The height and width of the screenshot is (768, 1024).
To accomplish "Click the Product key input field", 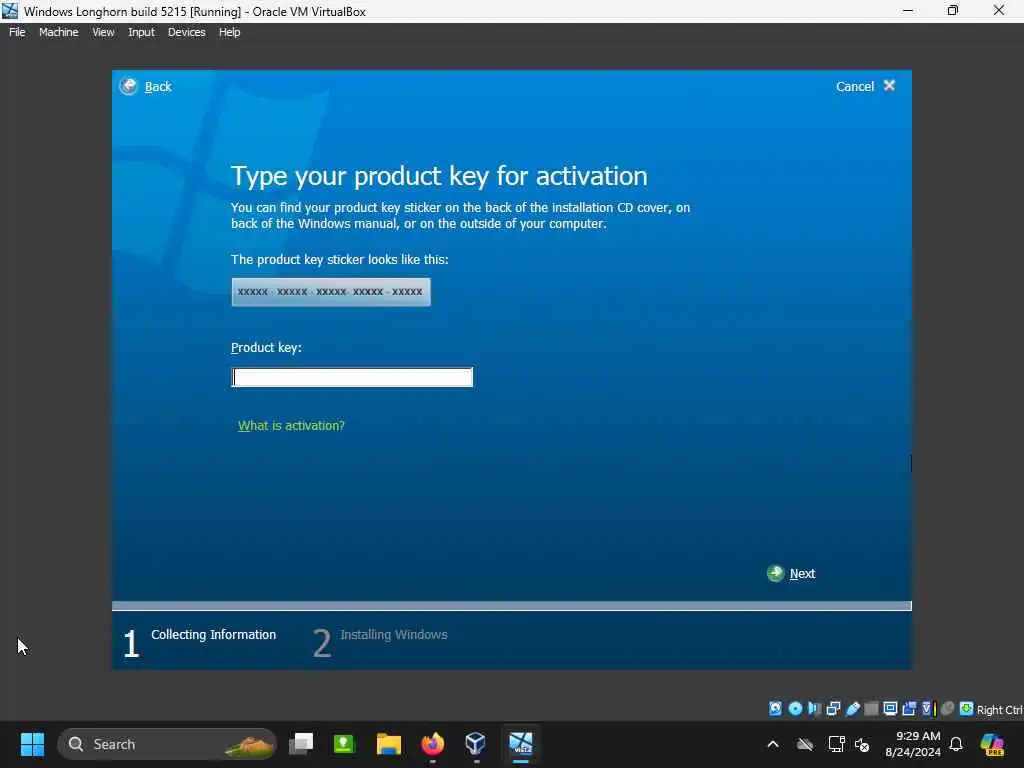I will tap(352, 377).
